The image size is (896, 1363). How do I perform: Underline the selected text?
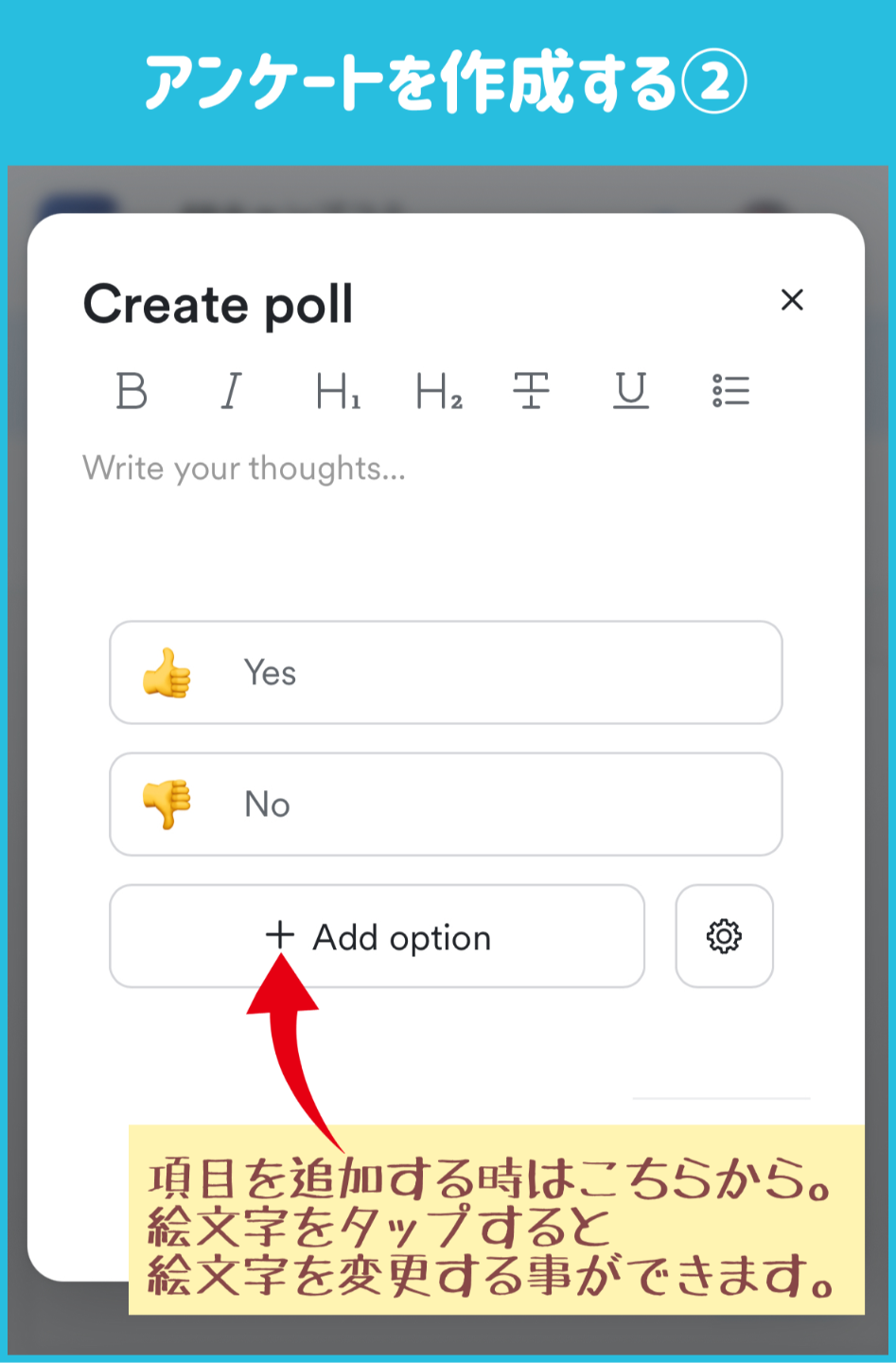coord(631,390)
